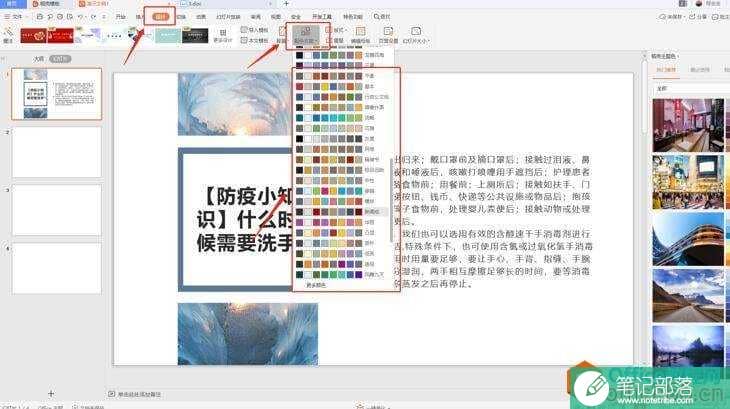The image size is (730, 409).
Task: Select the black design template thumbnail
Action: point(195,35)
